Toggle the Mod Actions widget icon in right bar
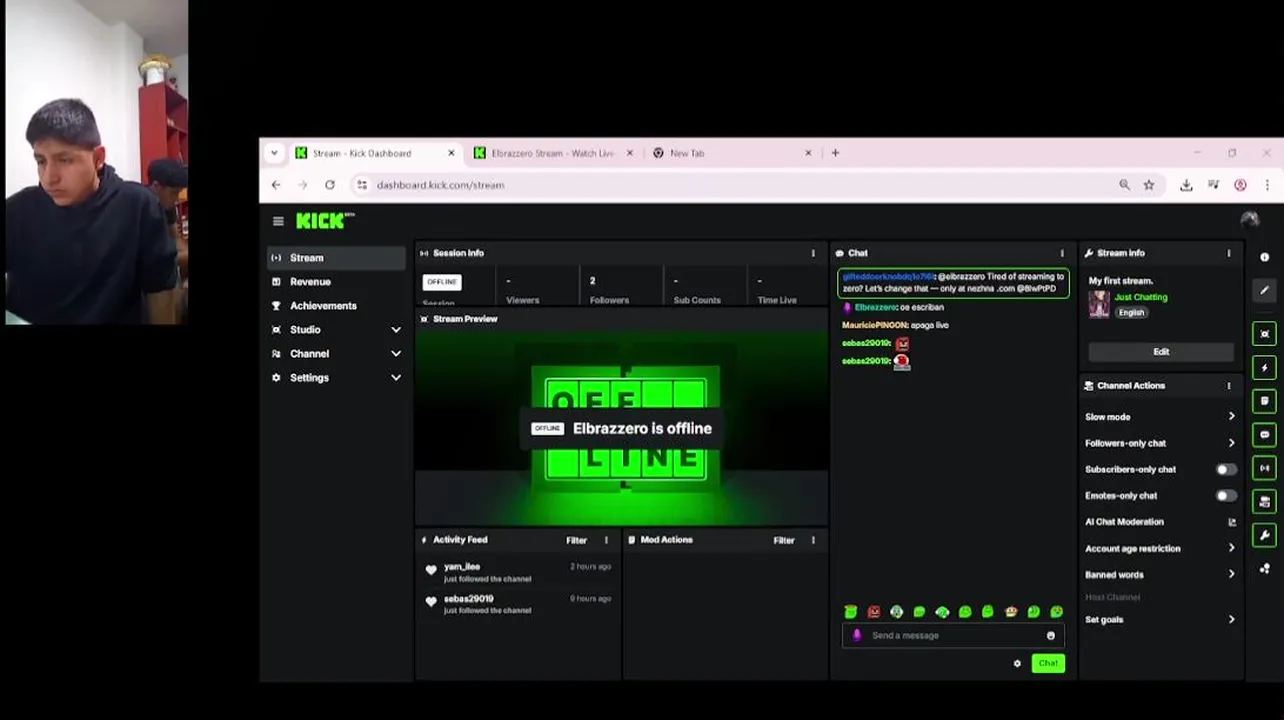The height and width of the screenshot is (720, 1284). pyautogui.click(x=1264, y=401)
